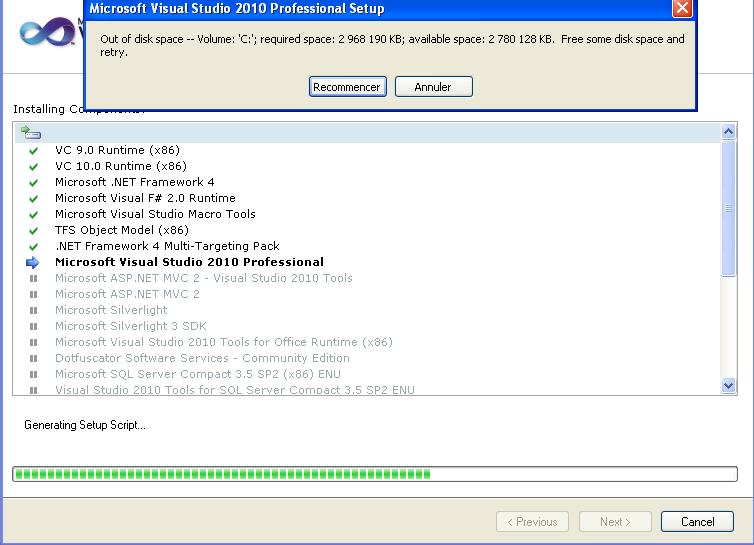Close the out of disk space dialog
This screenshot has height=545, width=754.
point(682,9)
